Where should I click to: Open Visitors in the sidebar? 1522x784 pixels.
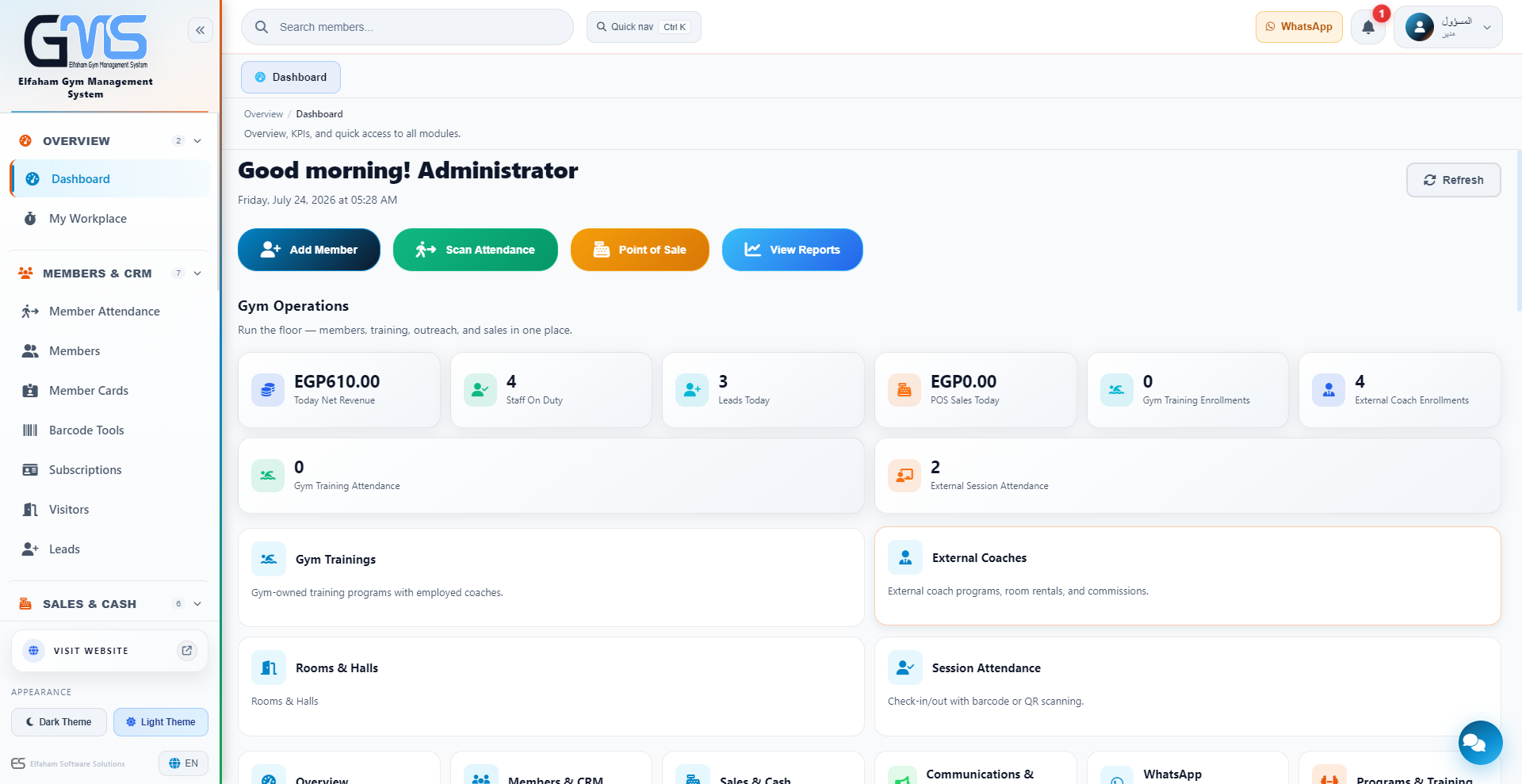pyautogui.click(x=111, y=510)
